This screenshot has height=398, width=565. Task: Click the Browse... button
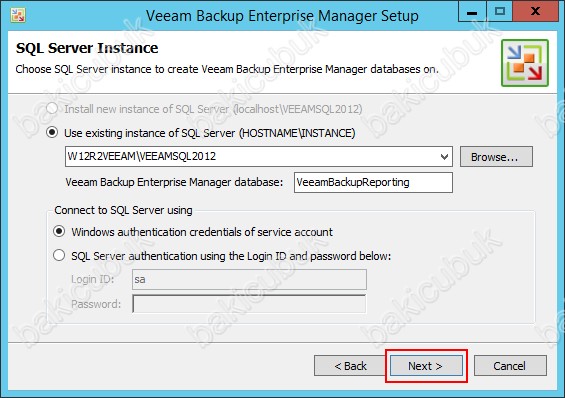pyautogui.click(x=496, y=157)
